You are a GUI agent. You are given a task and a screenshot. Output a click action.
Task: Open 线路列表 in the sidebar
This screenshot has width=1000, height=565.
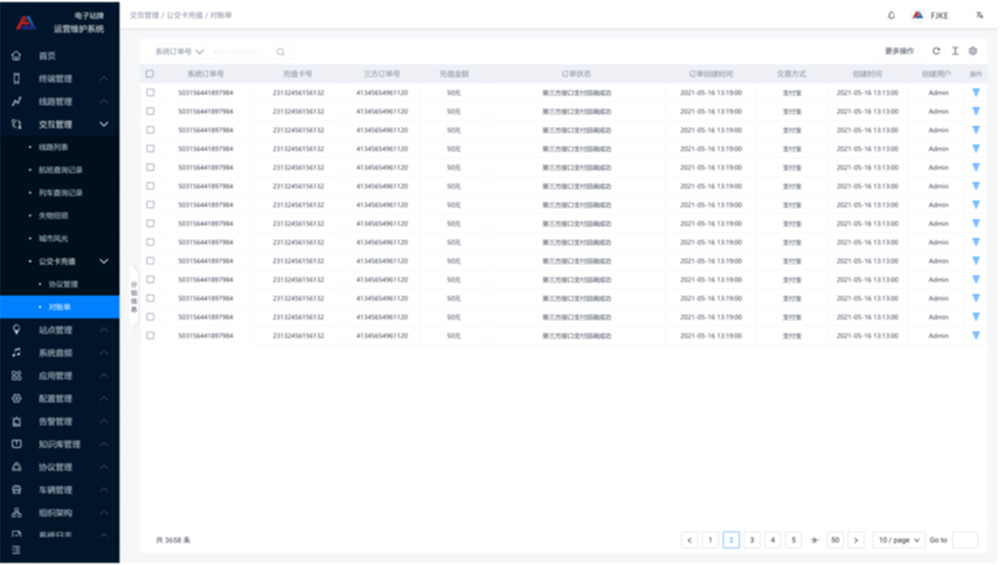[x=54, y=147]
